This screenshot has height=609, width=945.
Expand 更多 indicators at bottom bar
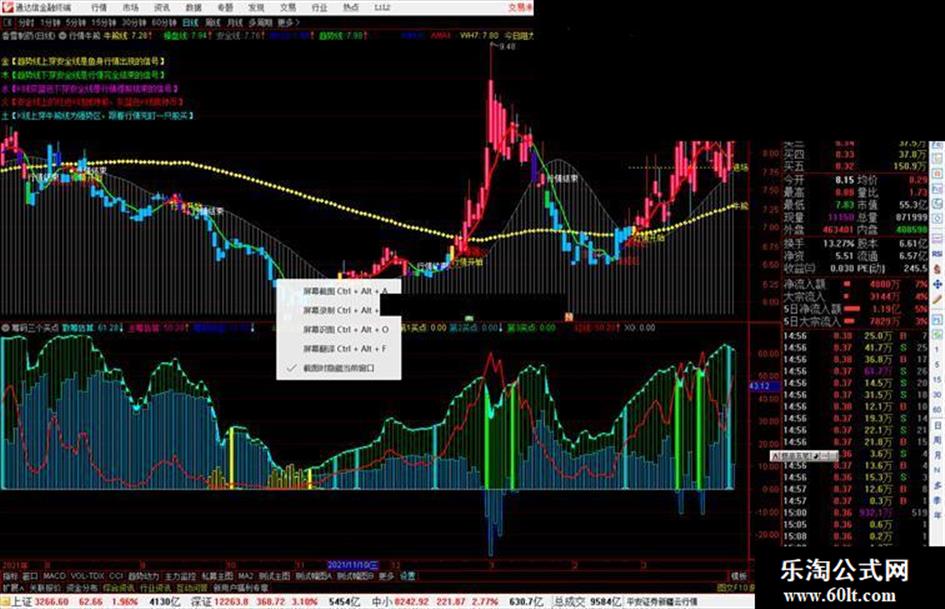[x=386, y=576]
